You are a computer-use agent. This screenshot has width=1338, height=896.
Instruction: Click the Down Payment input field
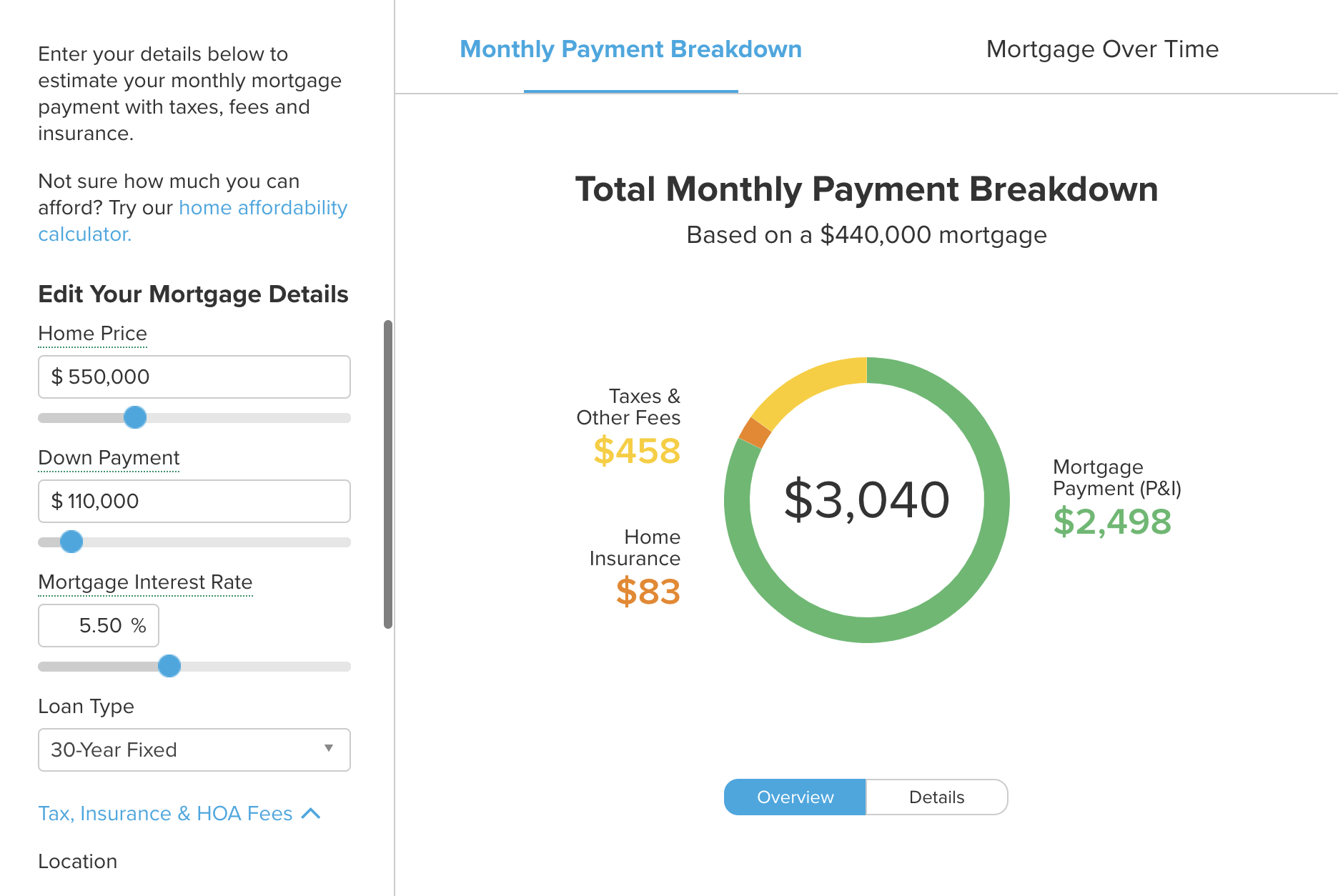tap(194, 501)
